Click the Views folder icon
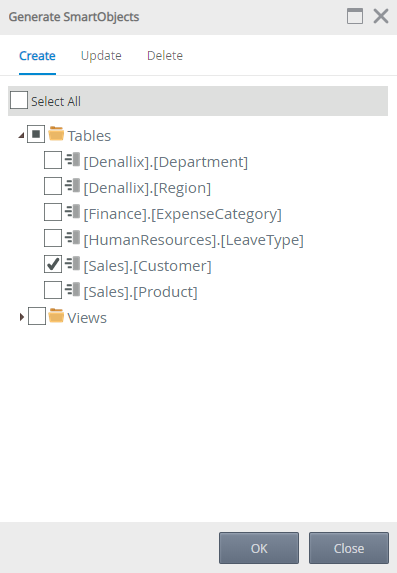The image size is (397, 573). (x=56, y=316)
